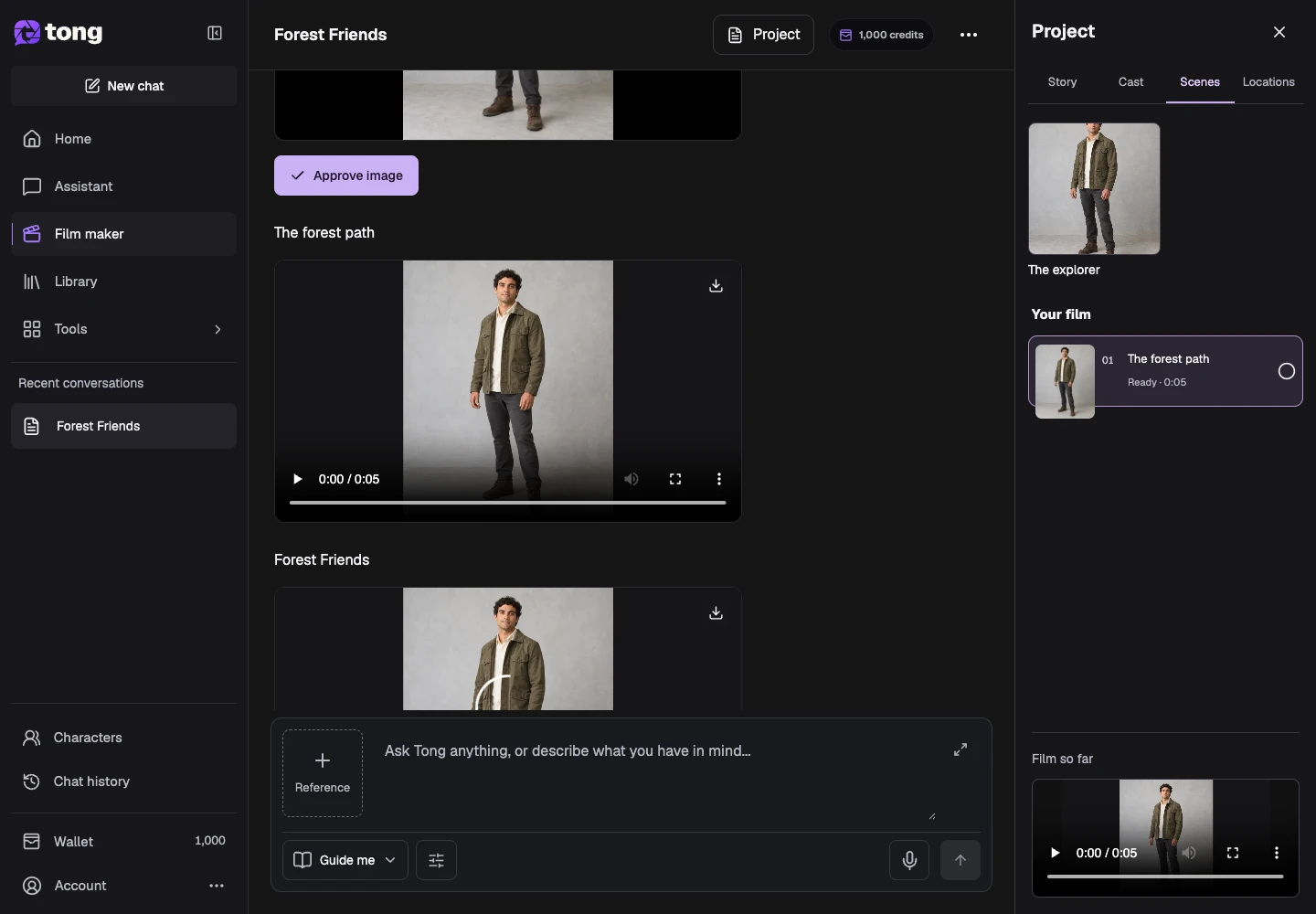The height and width of the screenshot is (914, 1316).
Task: Open more options on Film so far preview
Action: pyautogui.click(x=1277, y=853)
